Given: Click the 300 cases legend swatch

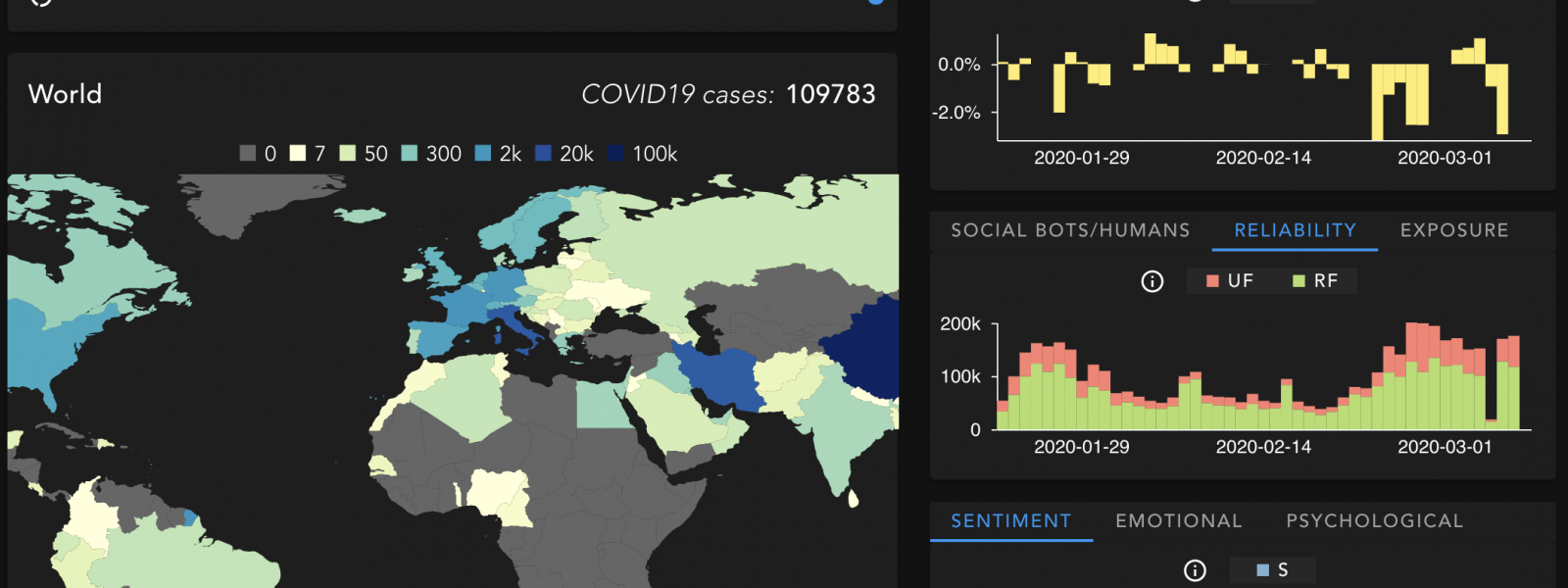Looking at the screenshot, I should (410, 154).
